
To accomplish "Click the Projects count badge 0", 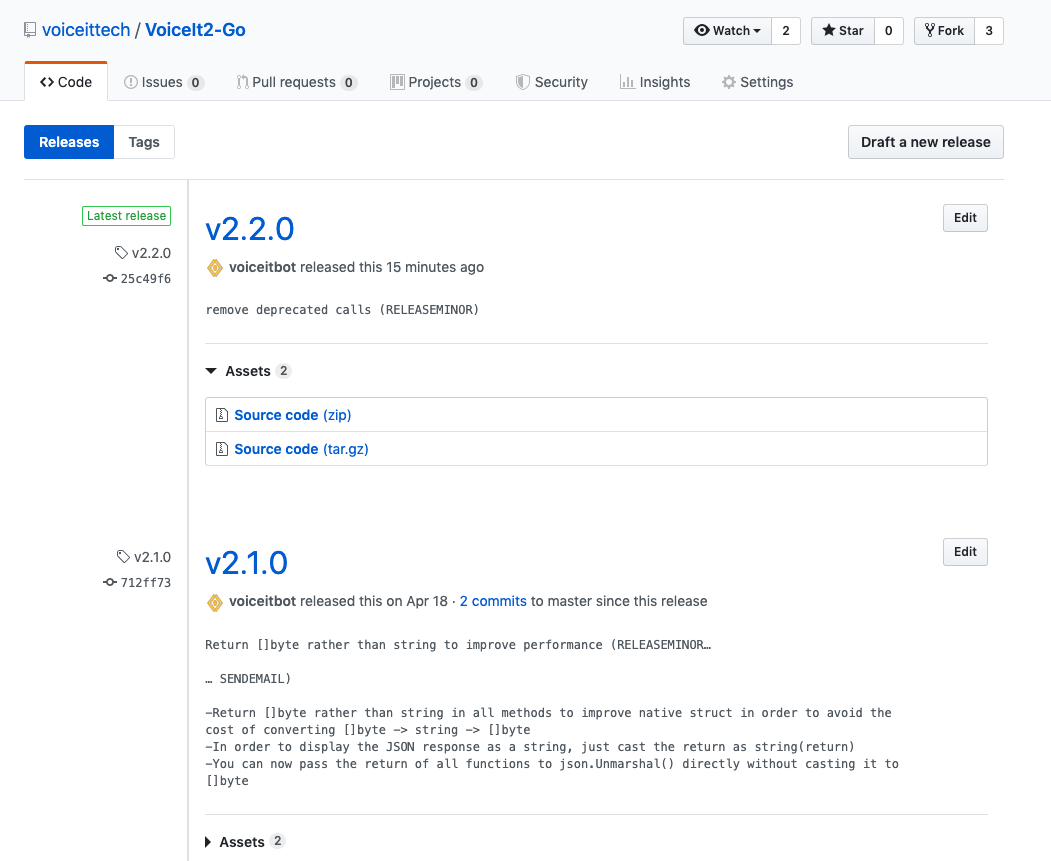I will pos(474,82).
